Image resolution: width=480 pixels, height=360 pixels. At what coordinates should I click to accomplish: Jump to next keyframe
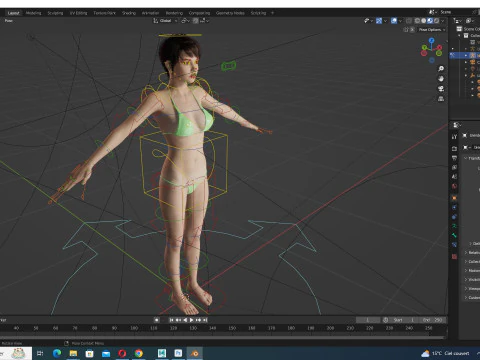198,320
